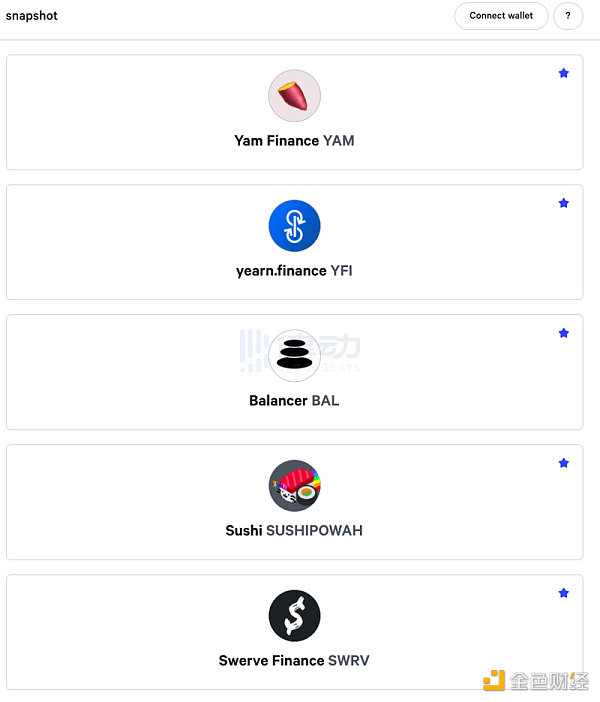The height and width of the screenshot is (702, 600).
Task: Toggle the yearn.finance favorite star
Action: pos(564,203)
